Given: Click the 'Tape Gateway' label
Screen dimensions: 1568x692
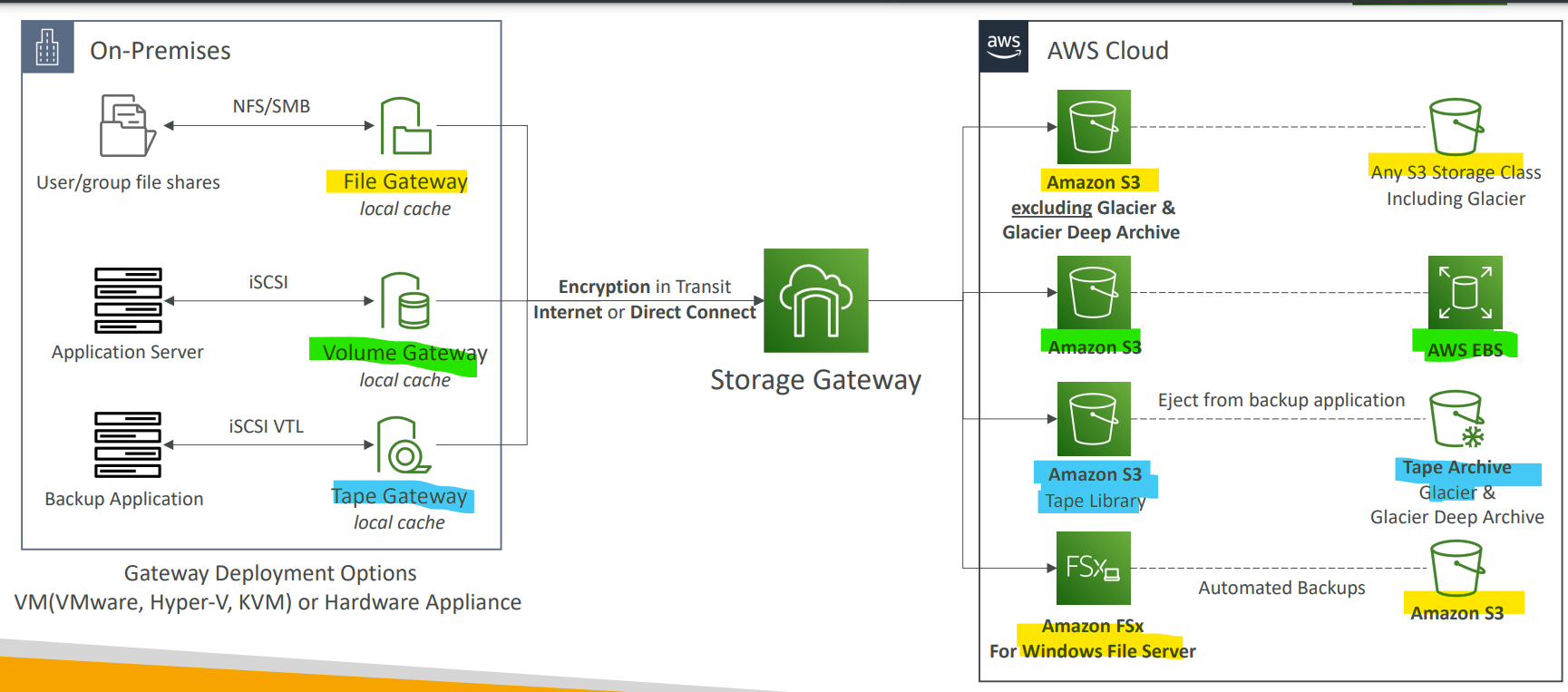Looking at the screenshot, I should click(399, 496).
